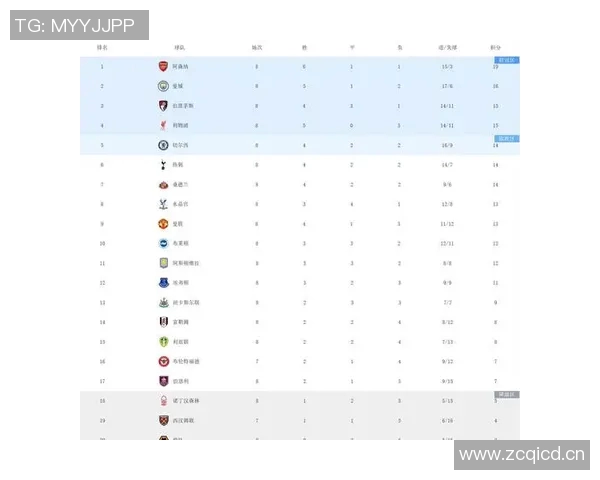
Task: Select the Bournemouth team badge
Action: 163,106
